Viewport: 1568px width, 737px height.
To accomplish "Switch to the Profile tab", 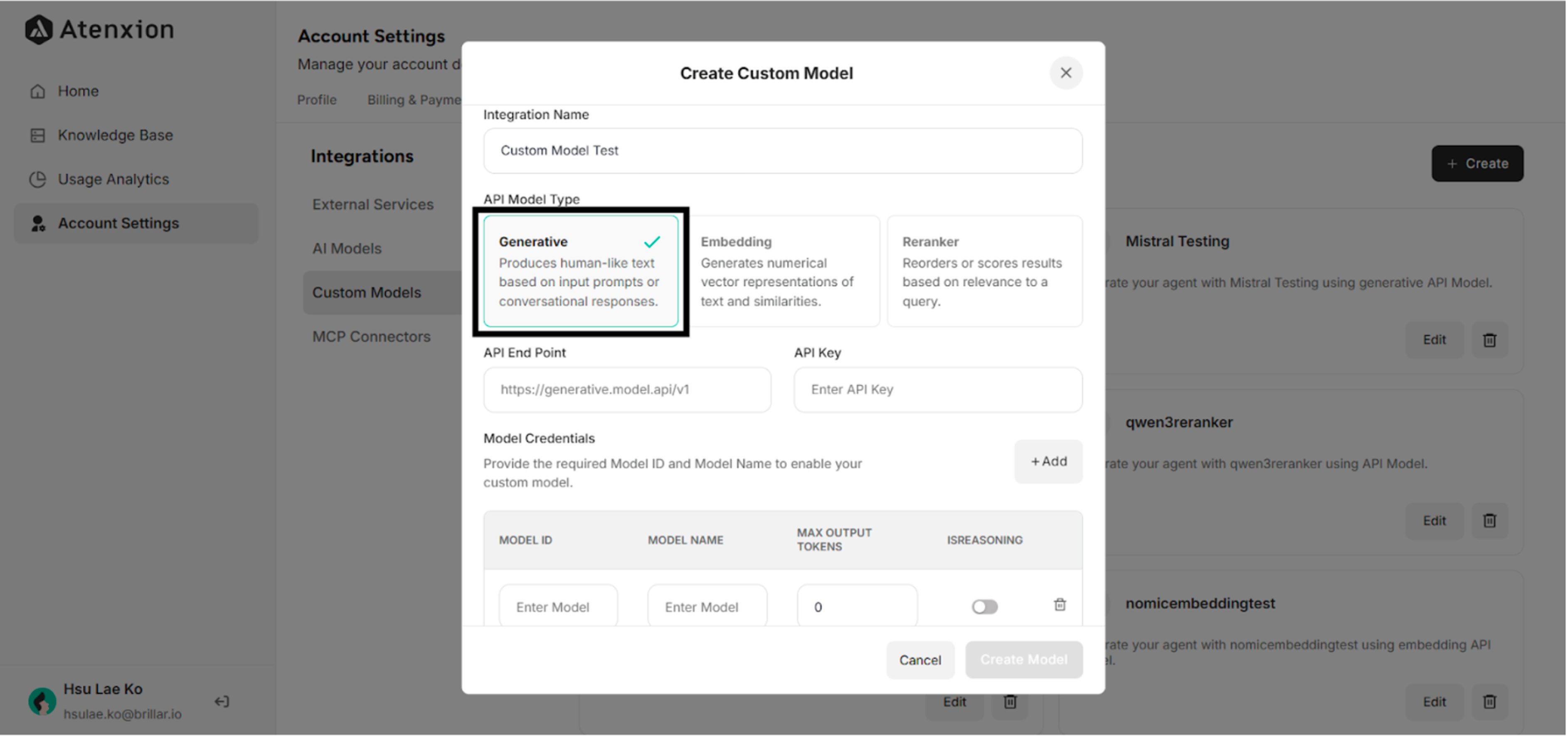I will [316, 99].
